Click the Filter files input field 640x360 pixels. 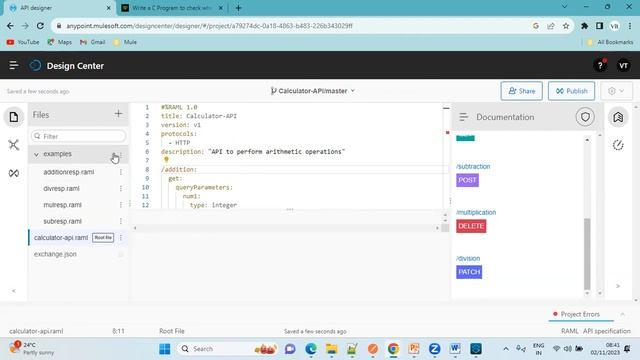coord(78,136)
